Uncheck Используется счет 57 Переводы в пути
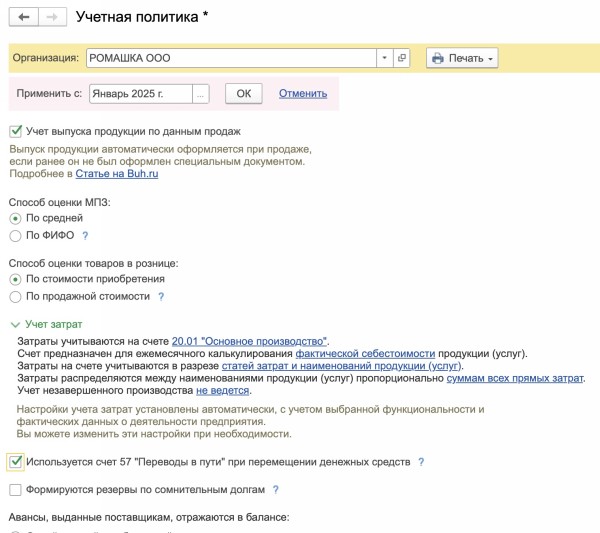The height and width of the screenshot is (533, 600). pos(15,462)
